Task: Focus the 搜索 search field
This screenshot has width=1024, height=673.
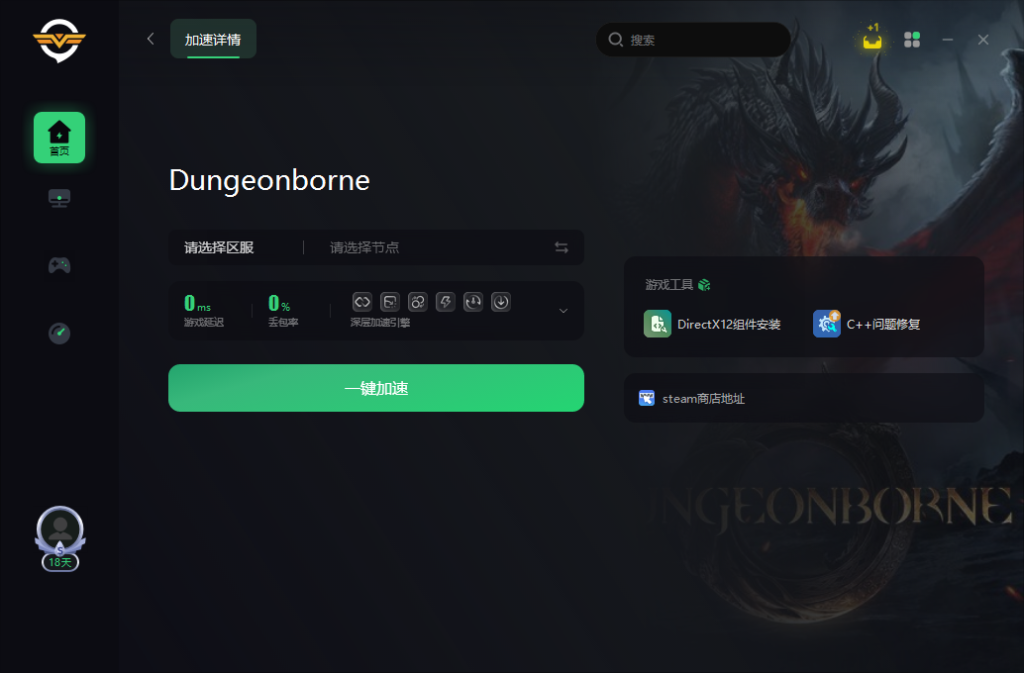Action: click(693, 40)
